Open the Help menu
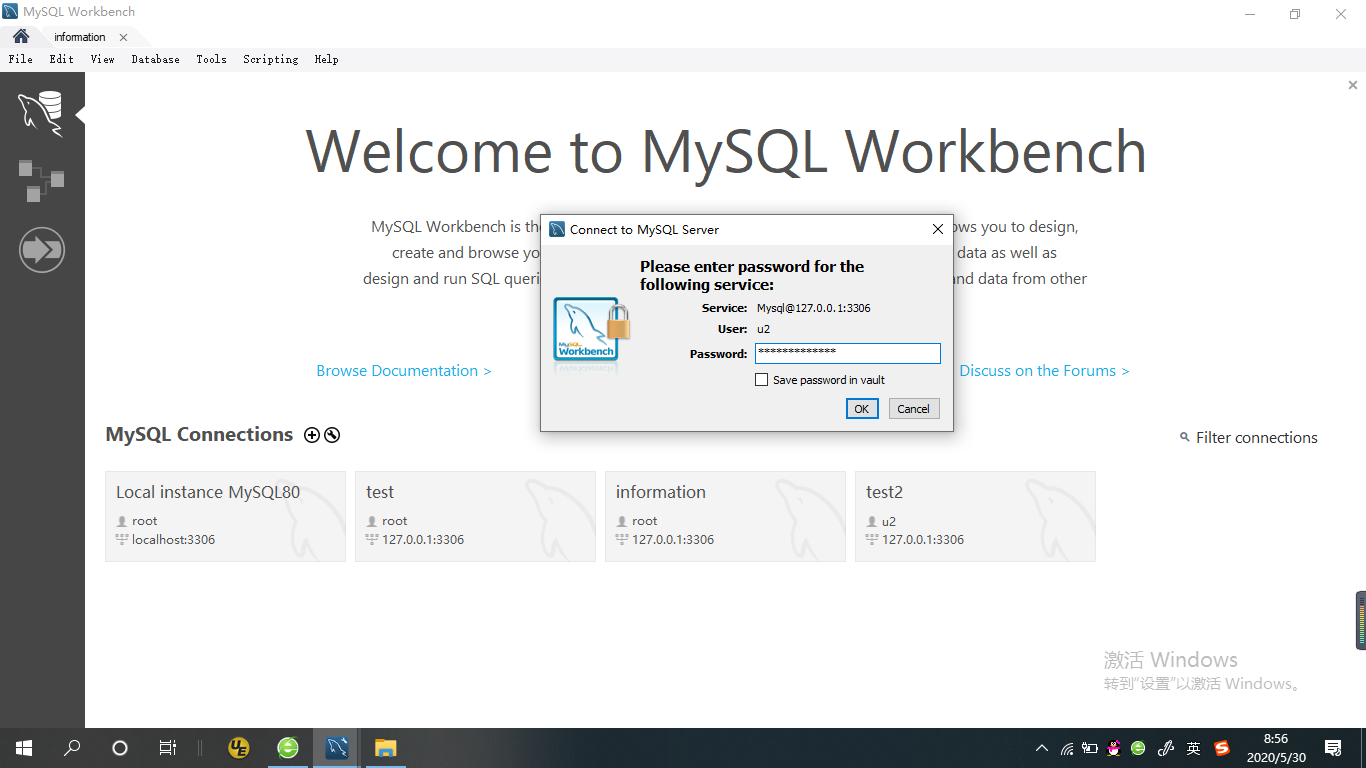The width and height of the screenshot is (1366, 768). pos(326,59)
